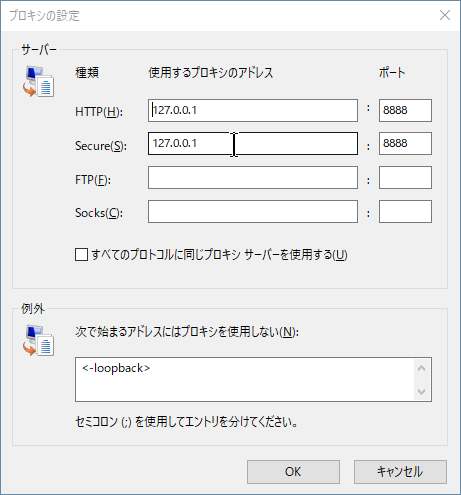Click the HTTP(H) label
The width and height of the screenshot is (461, 495).
click(99, 112)
